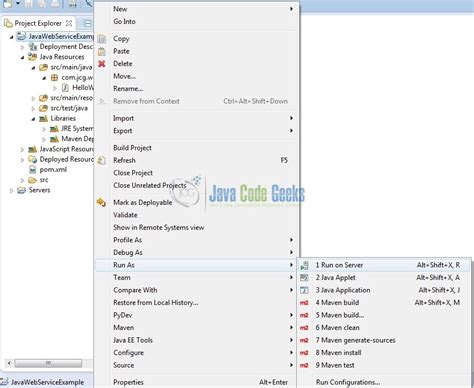Expand the JavaScript Resources node

[x=22, y=150]
